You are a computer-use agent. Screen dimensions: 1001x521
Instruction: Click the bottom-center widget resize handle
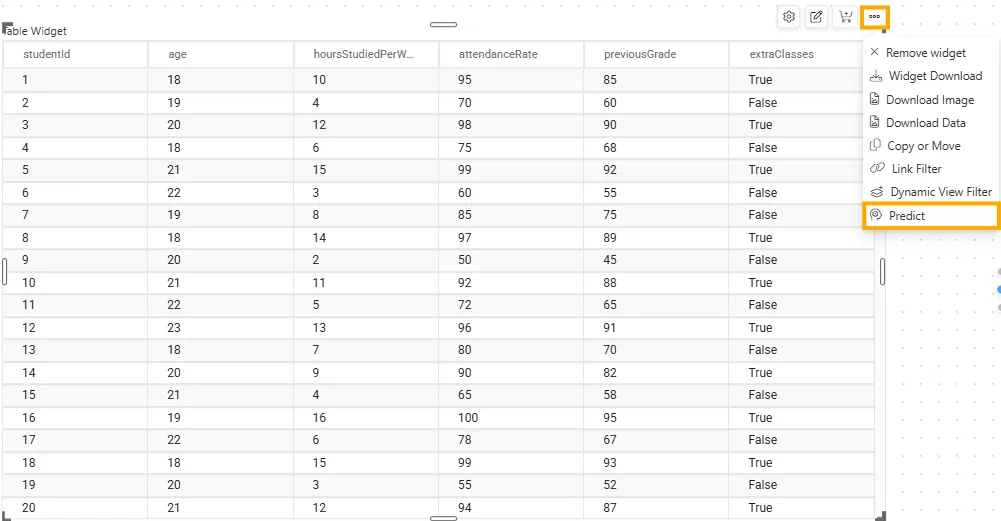(443, 518)
